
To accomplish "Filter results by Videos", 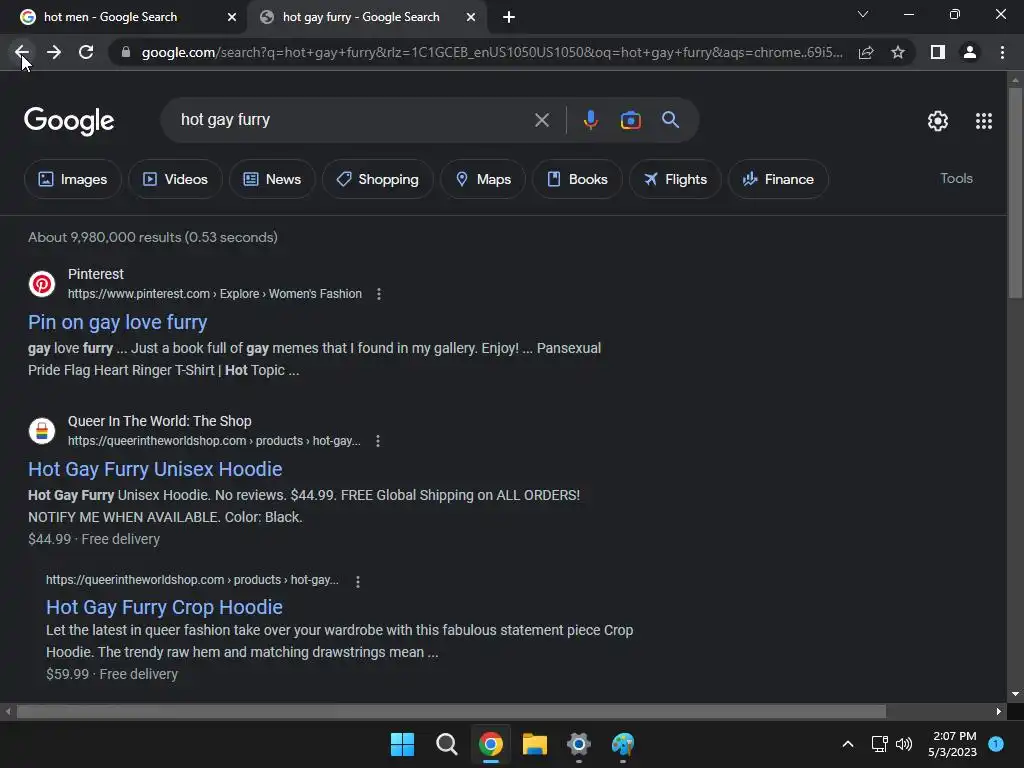I will [175, 179].
